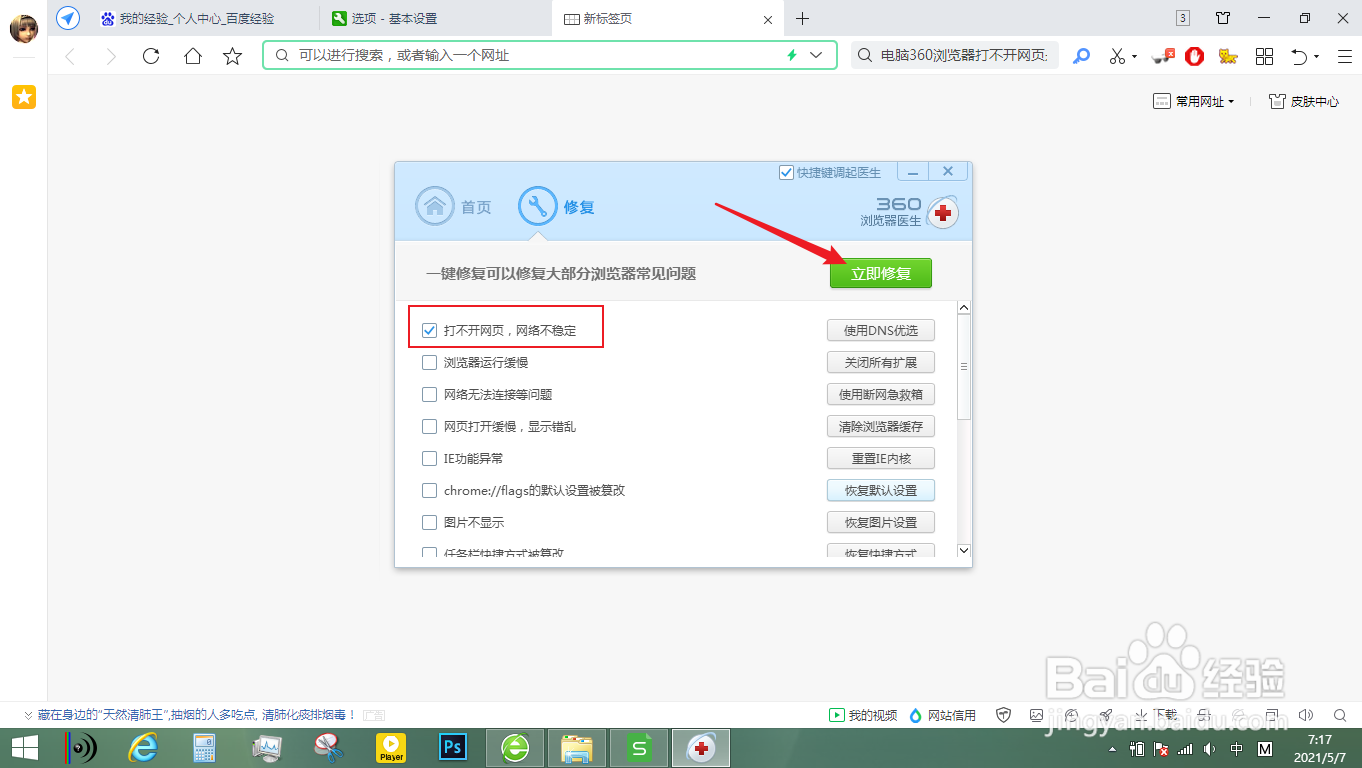Expand the news ticker chevron at bottom left
Image resolution: width=1362 pixels, height=768 pixels.
coord(28,715)
